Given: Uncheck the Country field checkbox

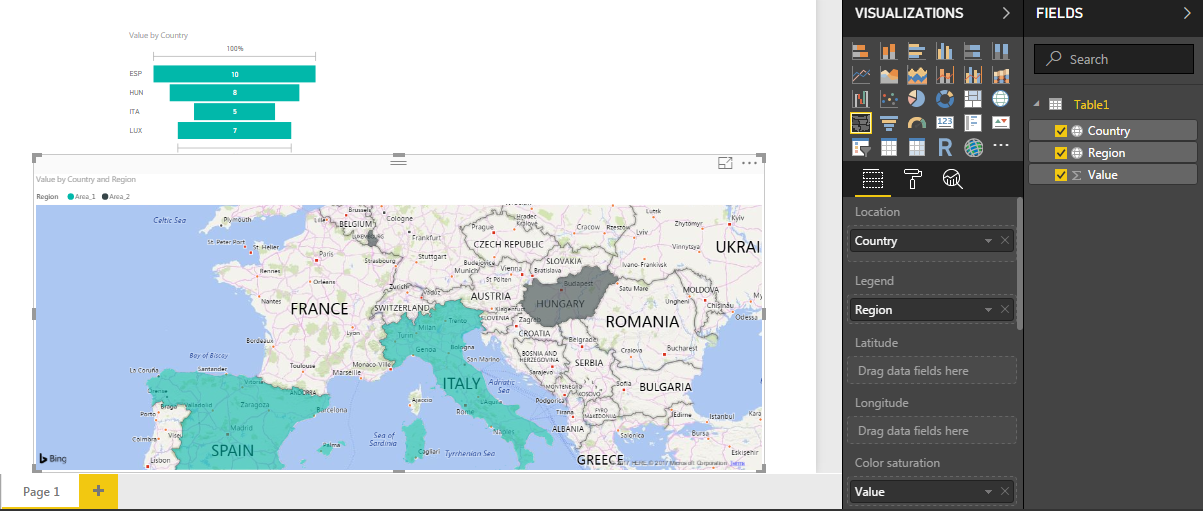Looking at the screenshot, I should tap(1062, 131).
